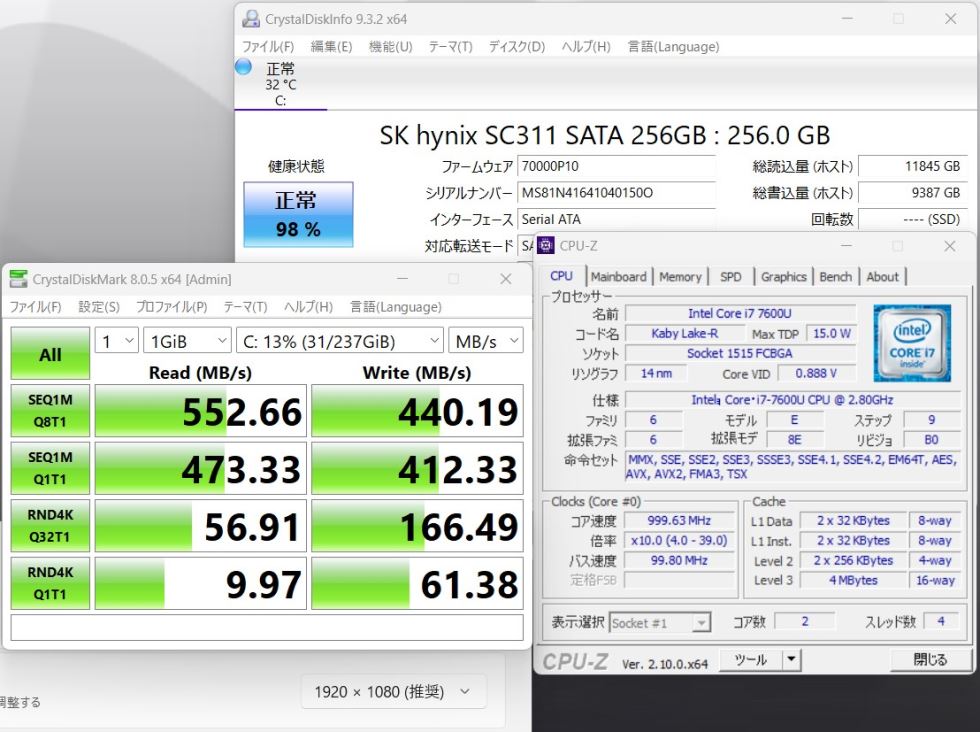980x732 pixels.
Task: Click the rotation field showing ---- (SSD)
Action: tap(912, 219)
